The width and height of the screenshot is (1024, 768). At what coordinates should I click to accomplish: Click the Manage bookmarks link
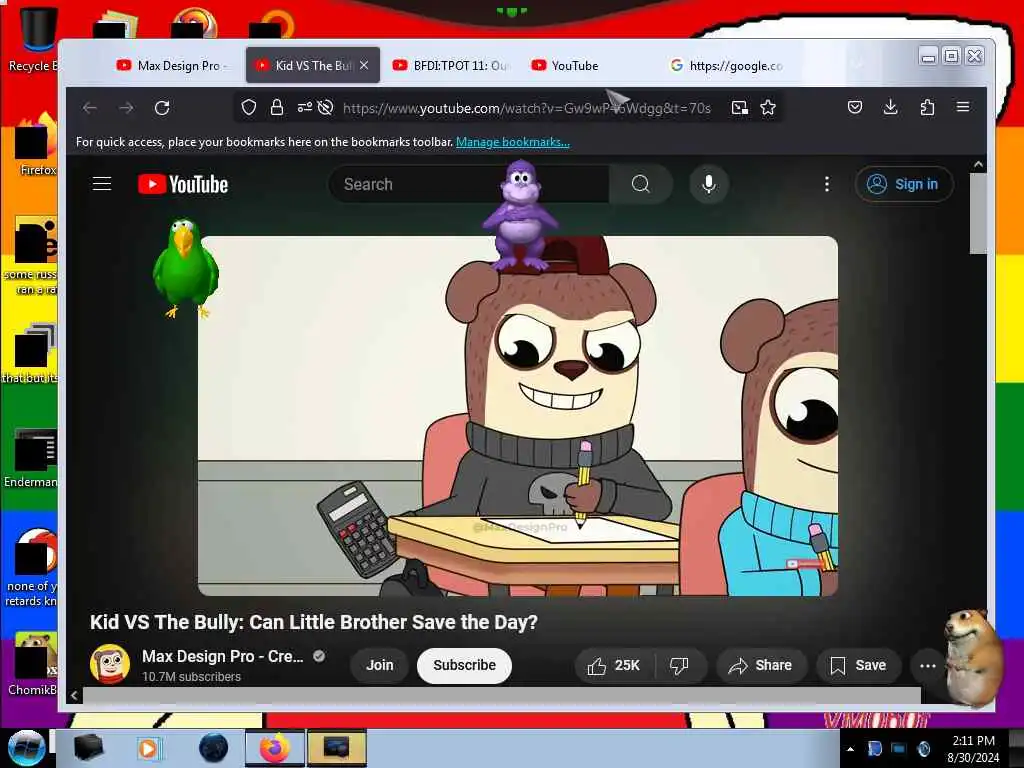[x=513, y=142]
